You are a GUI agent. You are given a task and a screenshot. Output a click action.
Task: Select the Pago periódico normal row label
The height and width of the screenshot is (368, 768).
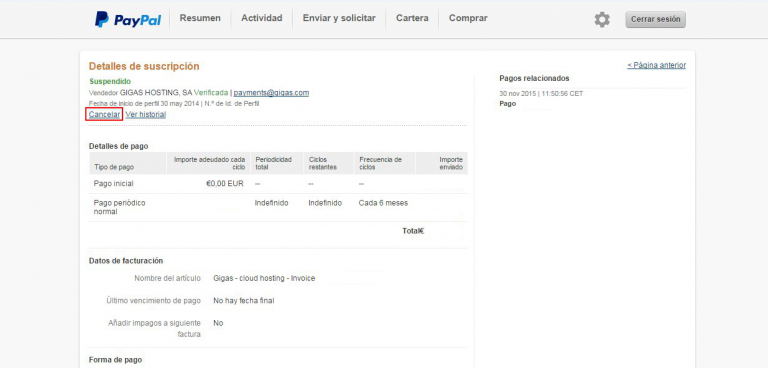point(120,207)
